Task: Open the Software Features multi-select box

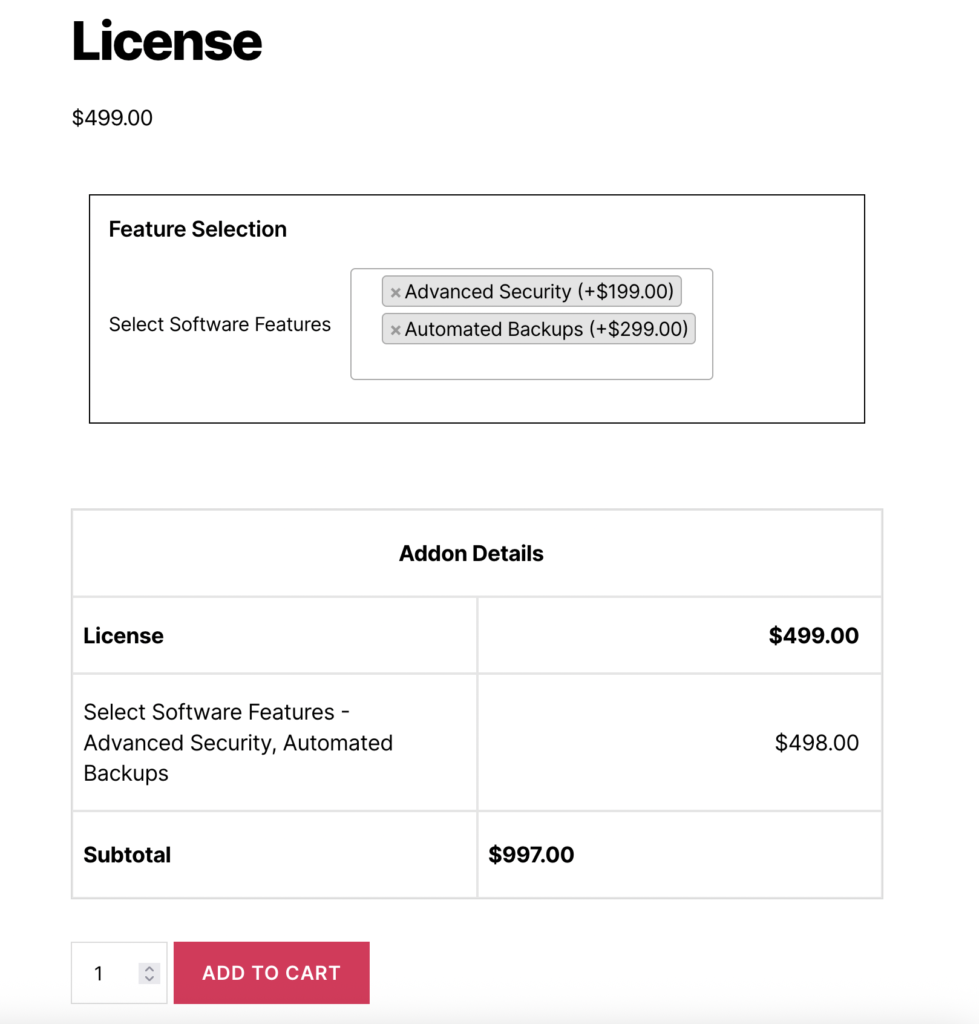Action: [530, 360]
